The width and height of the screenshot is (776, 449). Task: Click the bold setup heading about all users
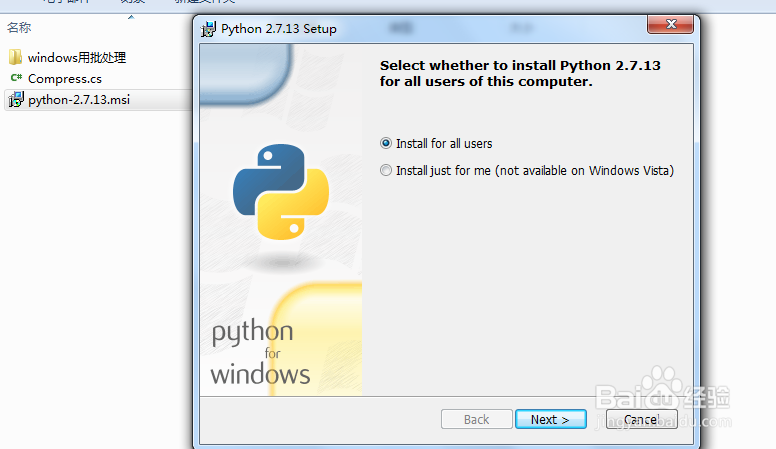(520, 73)
